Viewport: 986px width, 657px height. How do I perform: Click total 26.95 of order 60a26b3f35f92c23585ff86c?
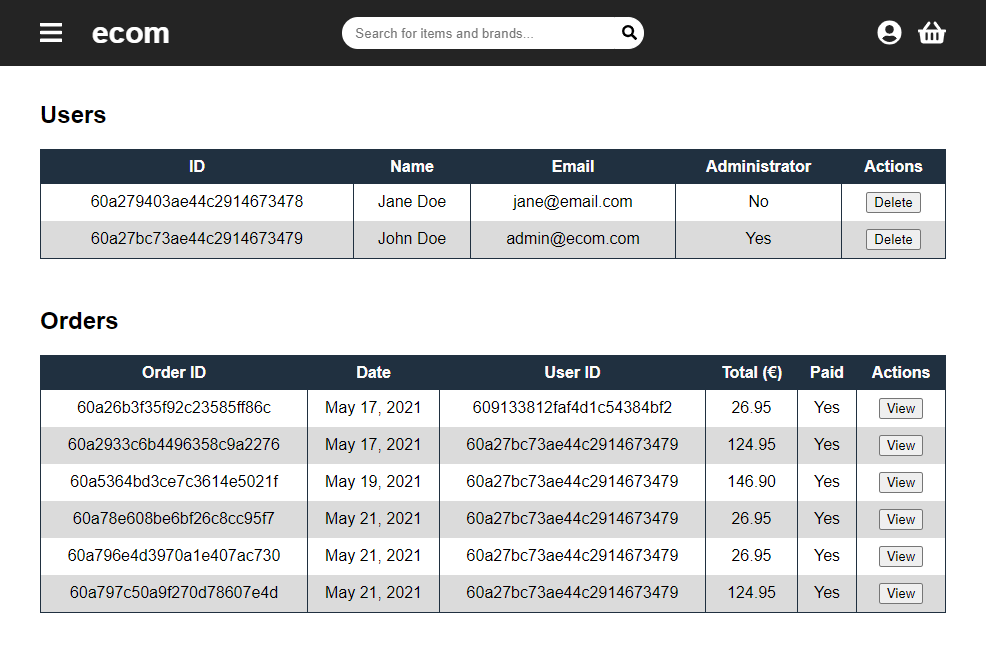pyautogui.click(x=751, y=408)
